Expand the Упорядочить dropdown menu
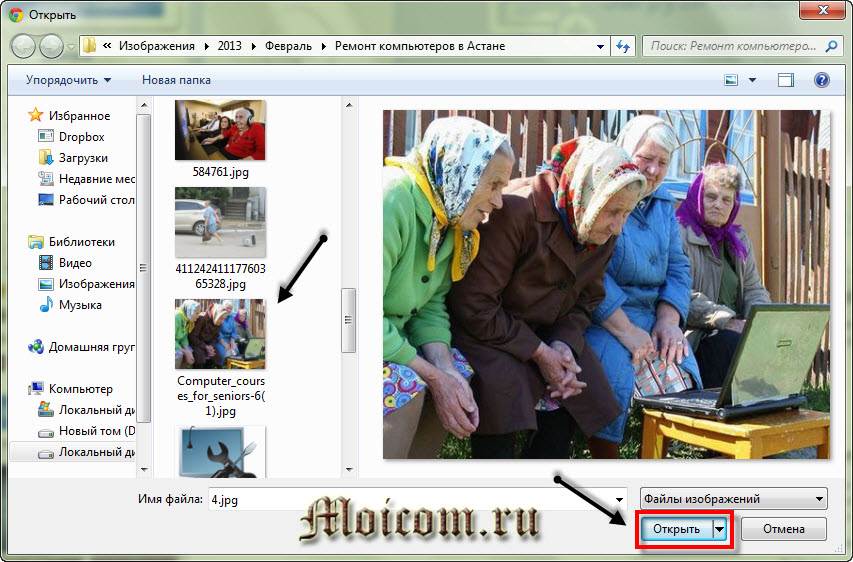 click(x=68, y=80)
